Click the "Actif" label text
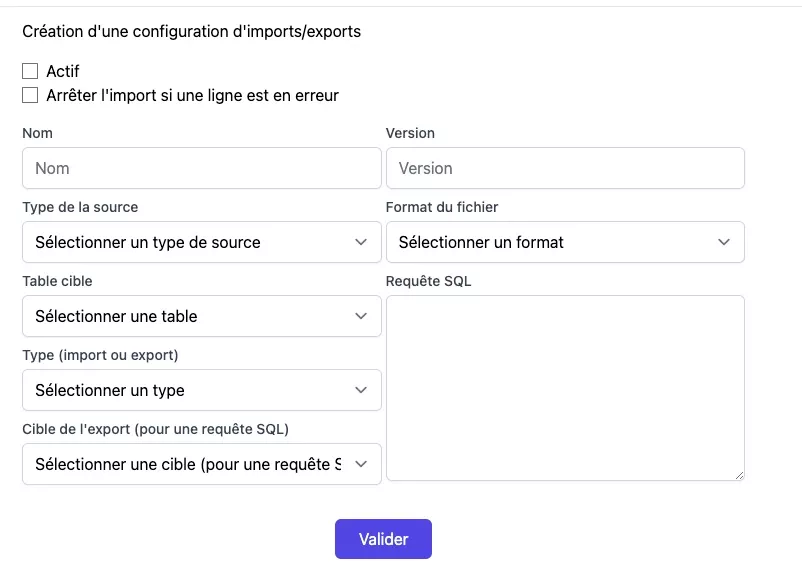 pos(63,72)
